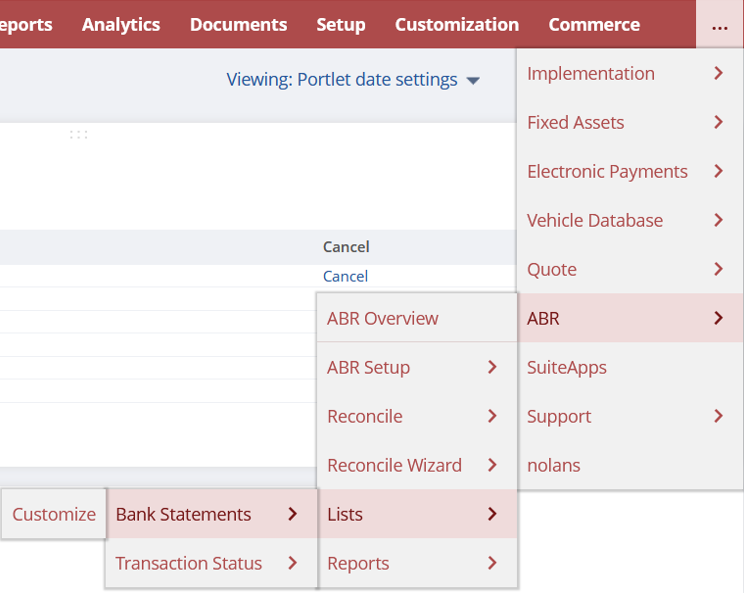
Task: Open the Analytics menu
Action: tap(121, 25)
